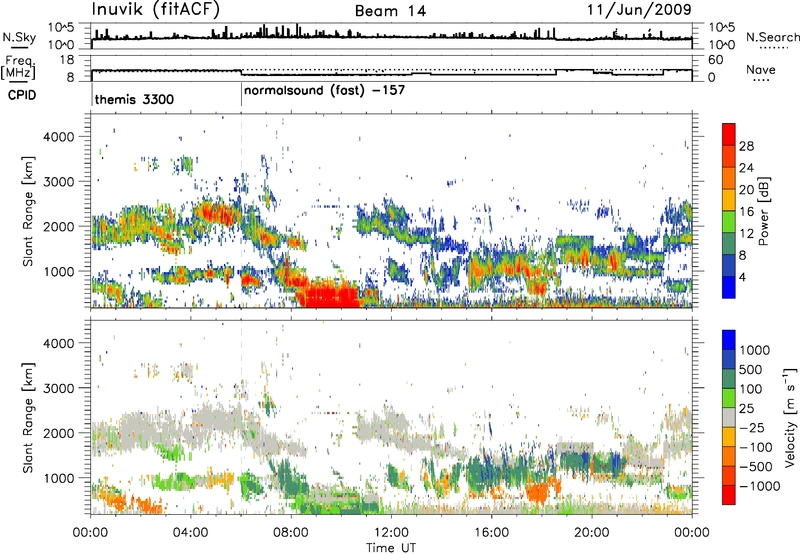The height and width of the screenshot is (554, 800).
Task: Click the '18' tick on the frequency axis
Action: click(x=67, y=60)
